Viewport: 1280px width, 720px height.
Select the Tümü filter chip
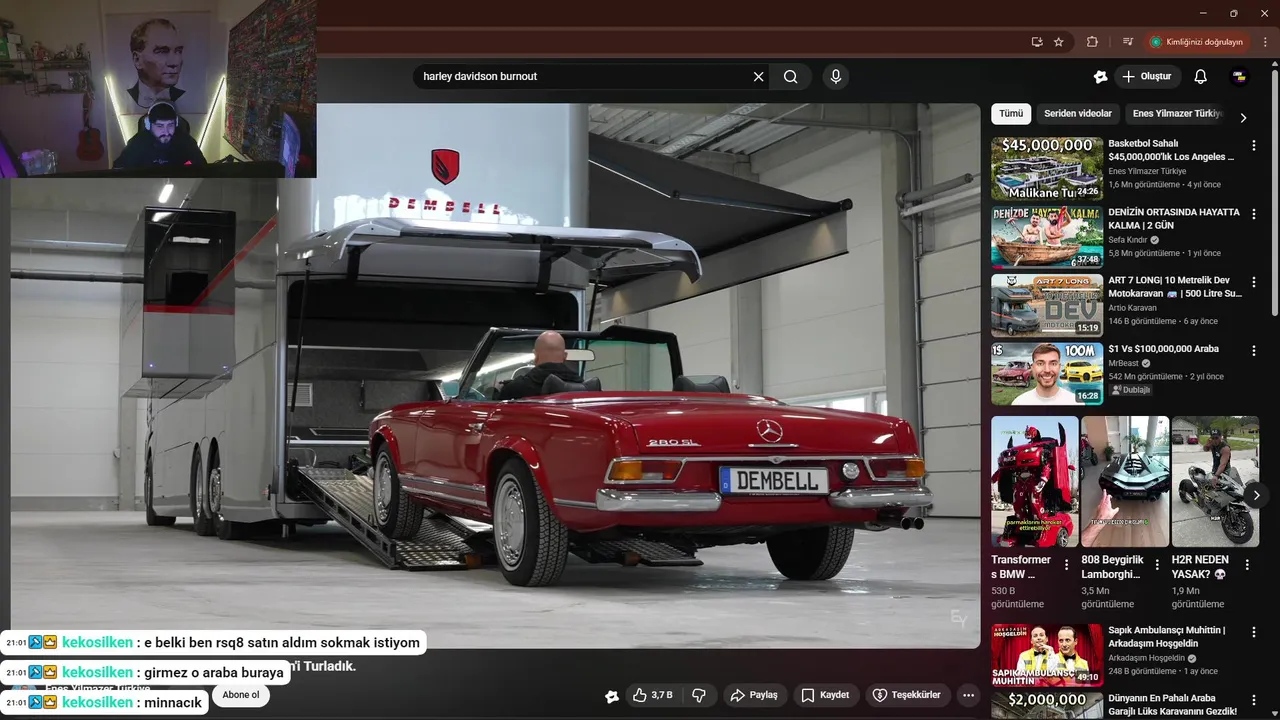[x=1011, y=114]
